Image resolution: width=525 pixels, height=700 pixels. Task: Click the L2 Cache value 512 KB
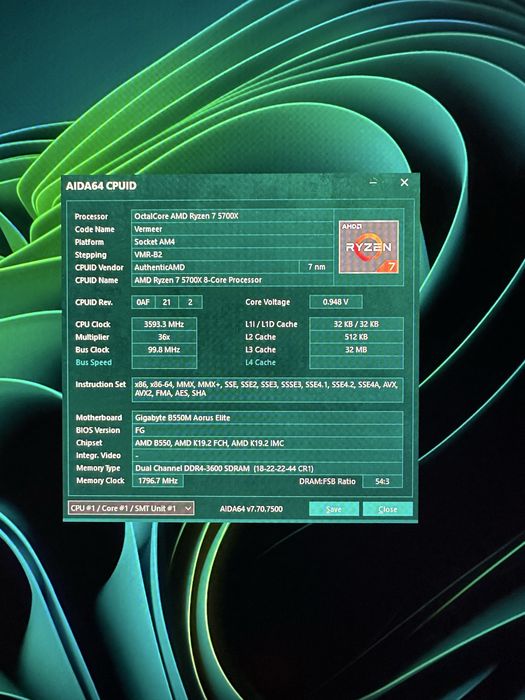click(x=356, y=337)
